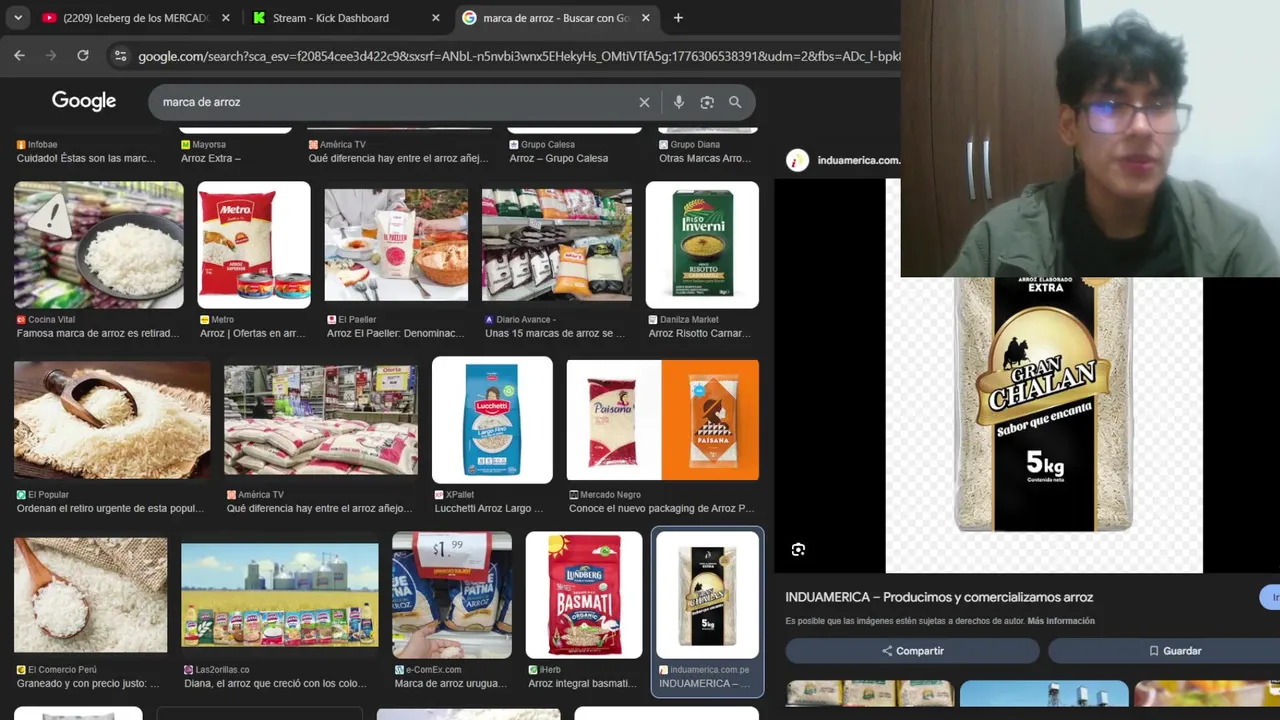Image resolution: width=1280 pixels, height=720 pixels.
Task: Open the Cocina Vital rice bowl thumbnail
Action: (99, 245)
